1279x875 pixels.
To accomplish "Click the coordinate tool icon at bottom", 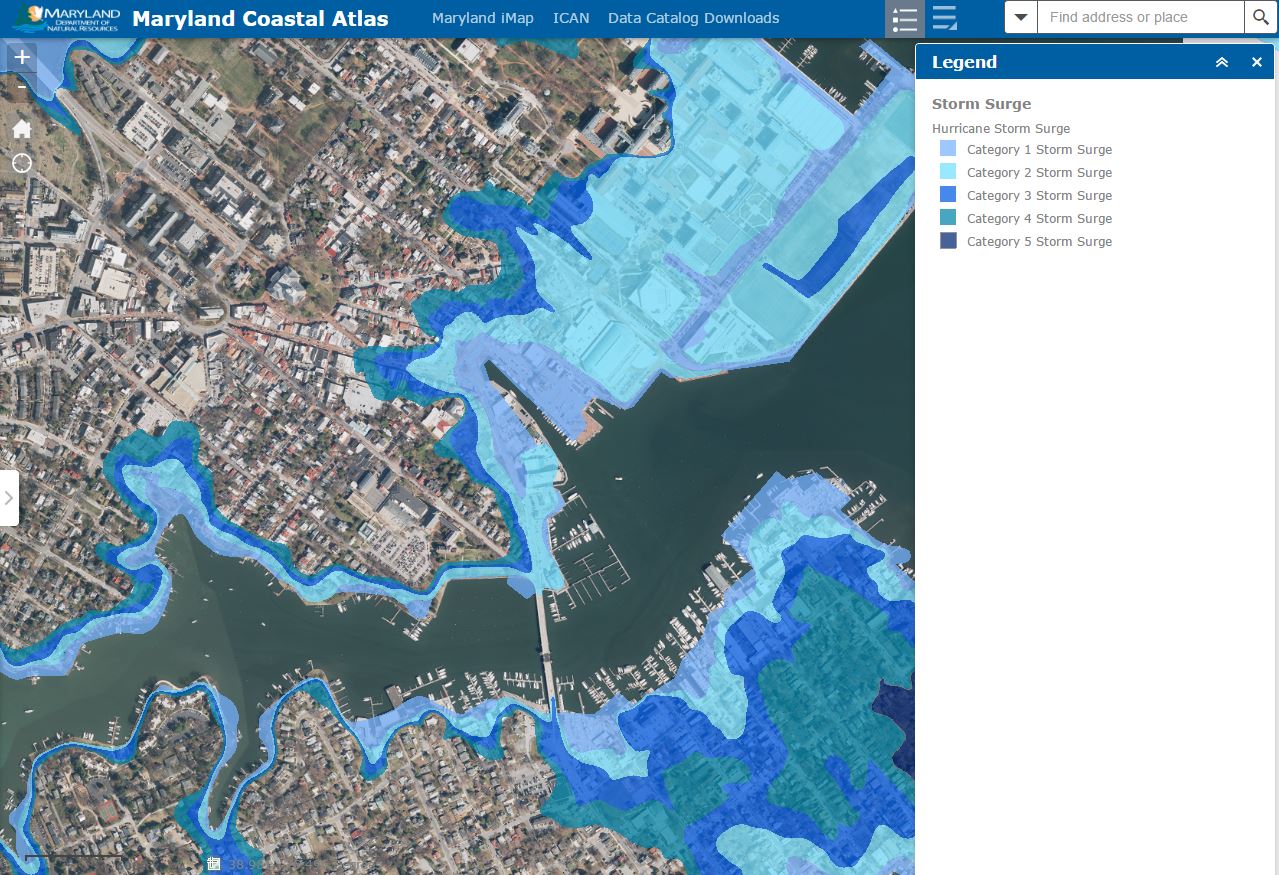I will pos(214,864).
